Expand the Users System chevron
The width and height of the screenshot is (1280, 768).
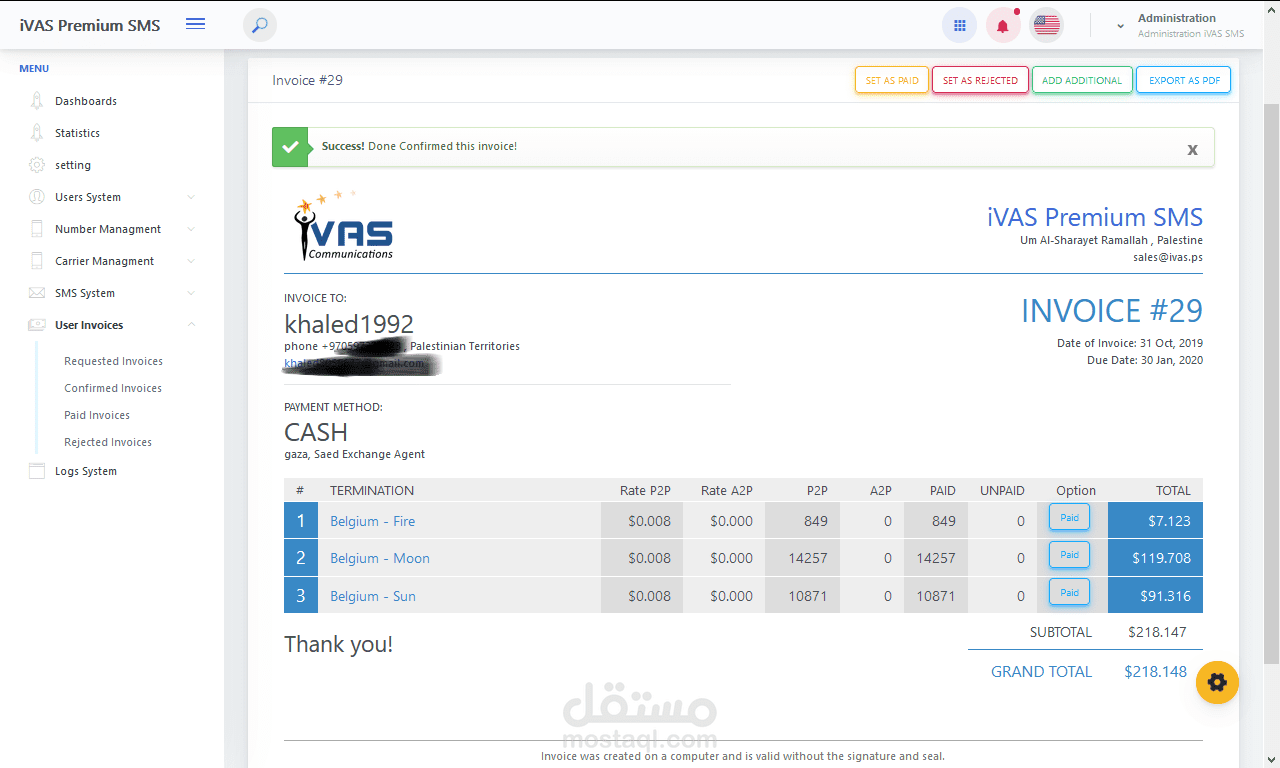click(191, 197)
